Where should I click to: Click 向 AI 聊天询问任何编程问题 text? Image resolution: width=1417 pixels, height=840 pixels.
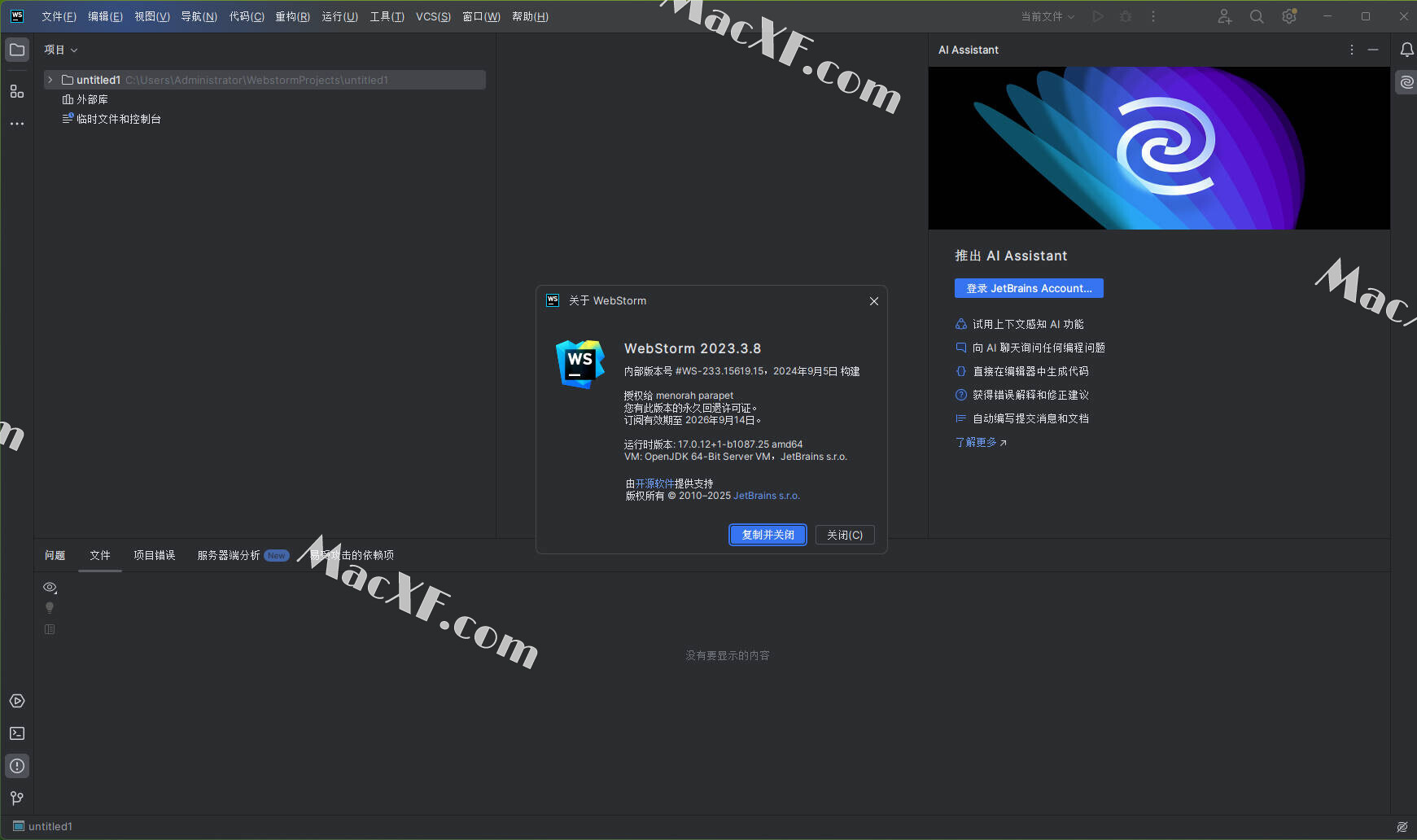(1039, 348)
